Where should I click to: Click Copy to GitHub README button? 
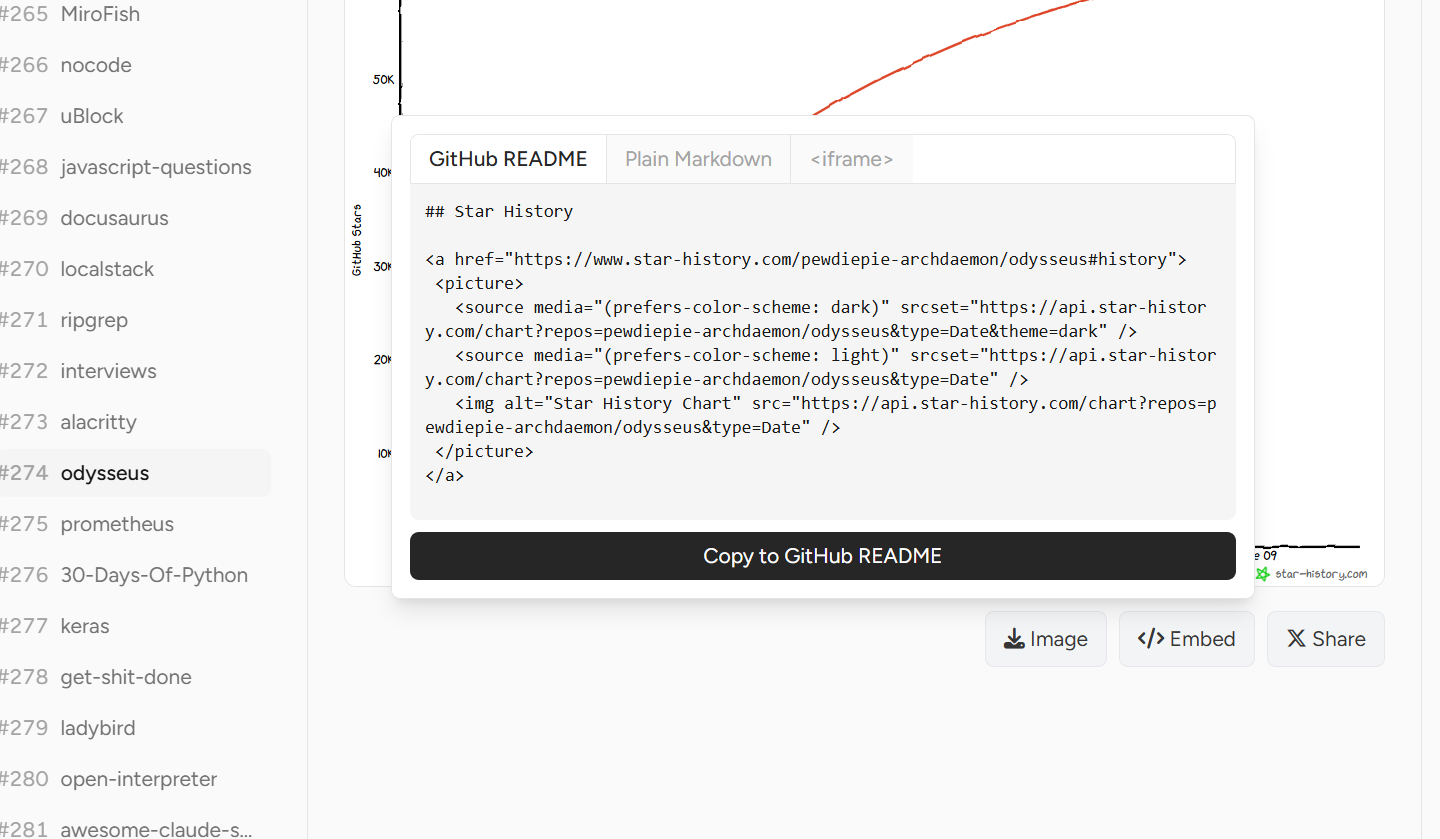[823, 556]
